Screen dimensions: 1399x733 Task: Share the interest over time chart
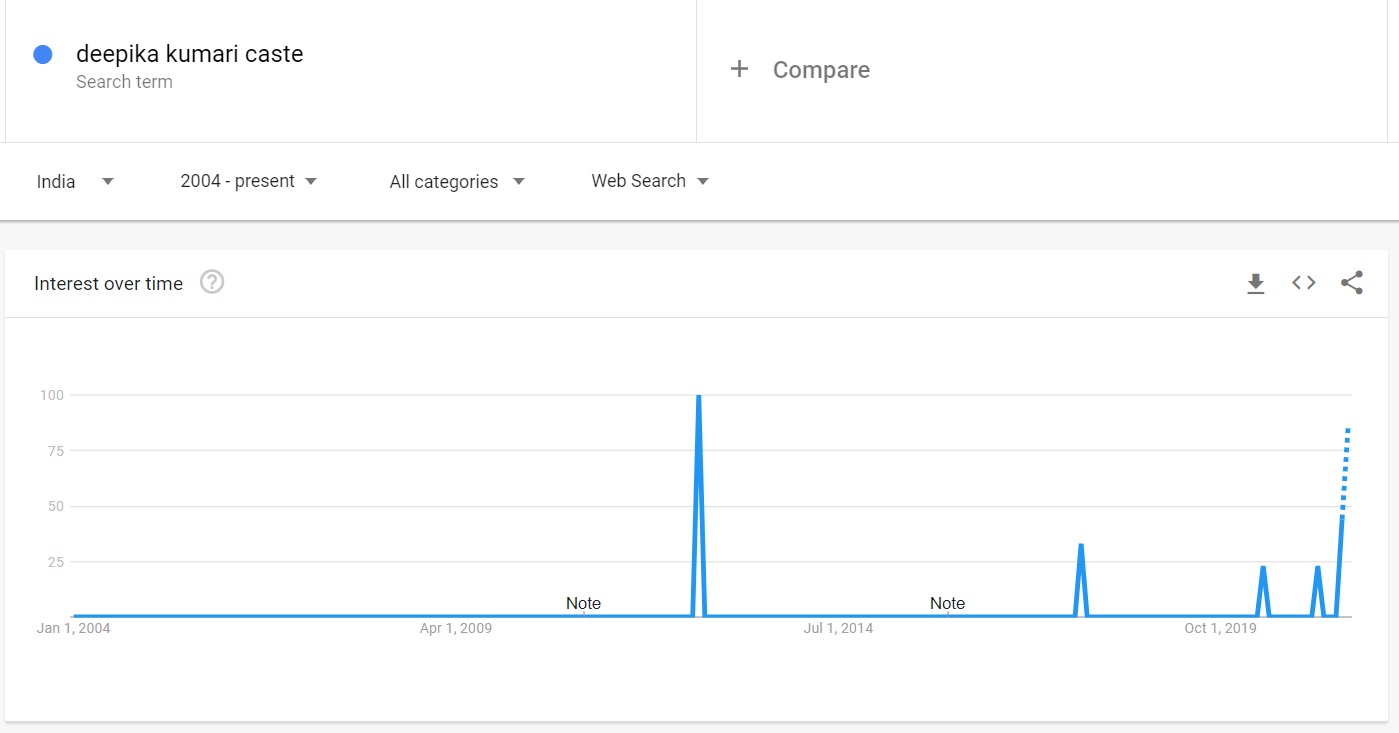point(1351,283)
